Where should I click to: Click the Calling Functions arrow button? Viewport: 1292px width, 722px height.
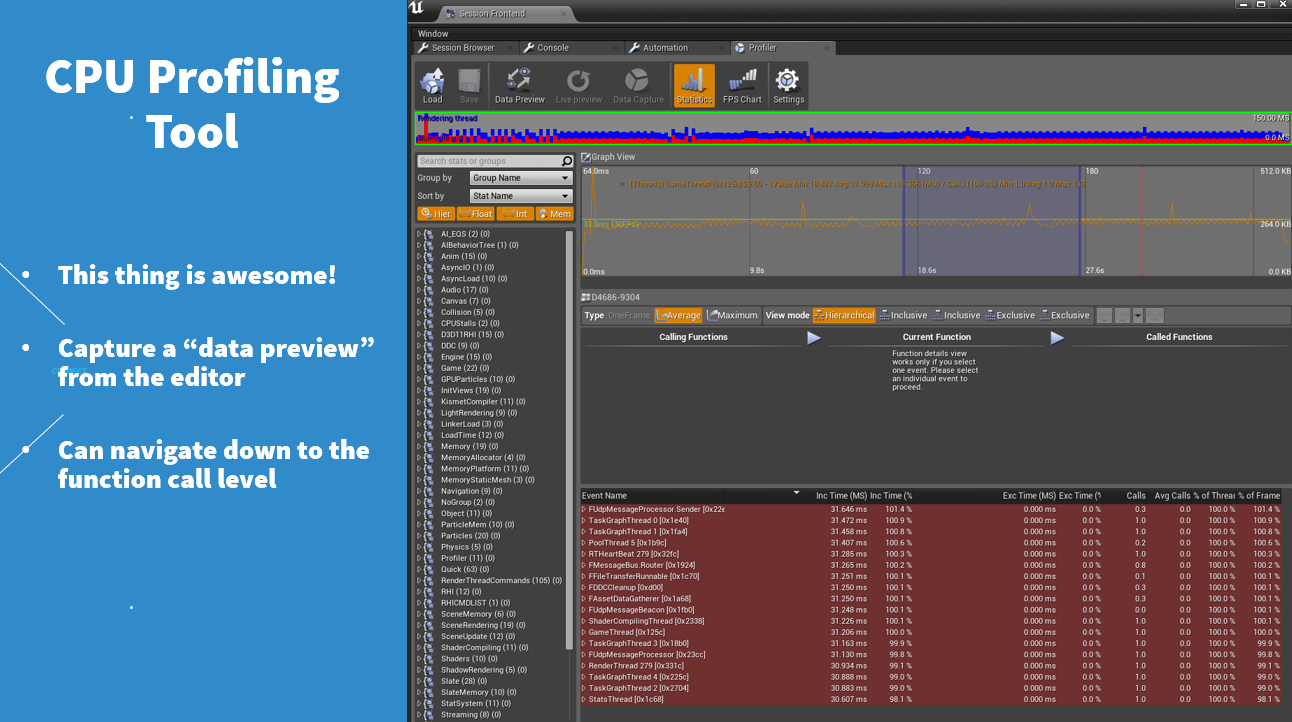pyautogui.click(x=814, y=337)
